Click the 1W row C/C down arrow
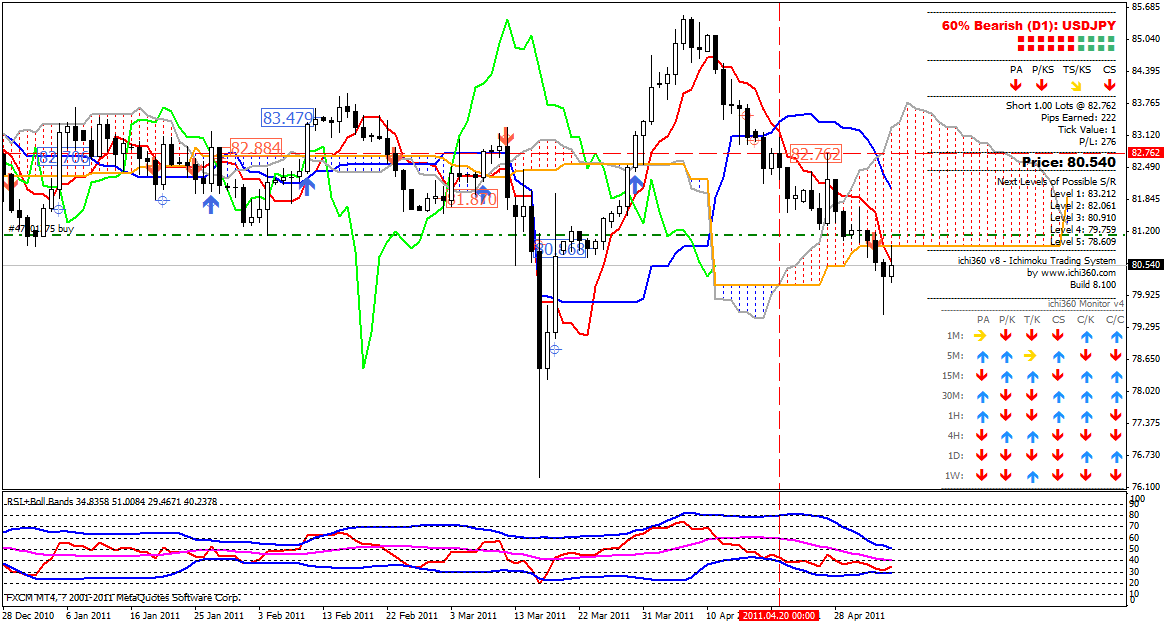The width and height of the screenshot is (1164, 623). 1115,475
